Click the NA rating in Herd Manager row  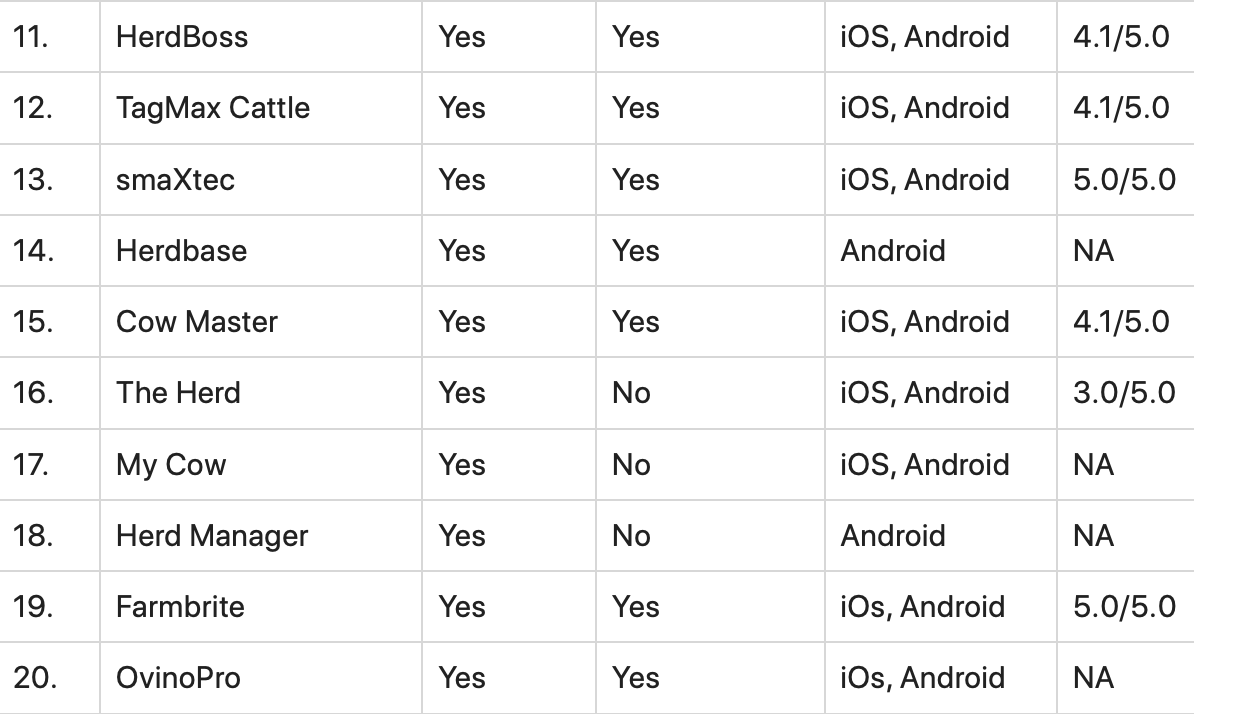pos(1093,536)
